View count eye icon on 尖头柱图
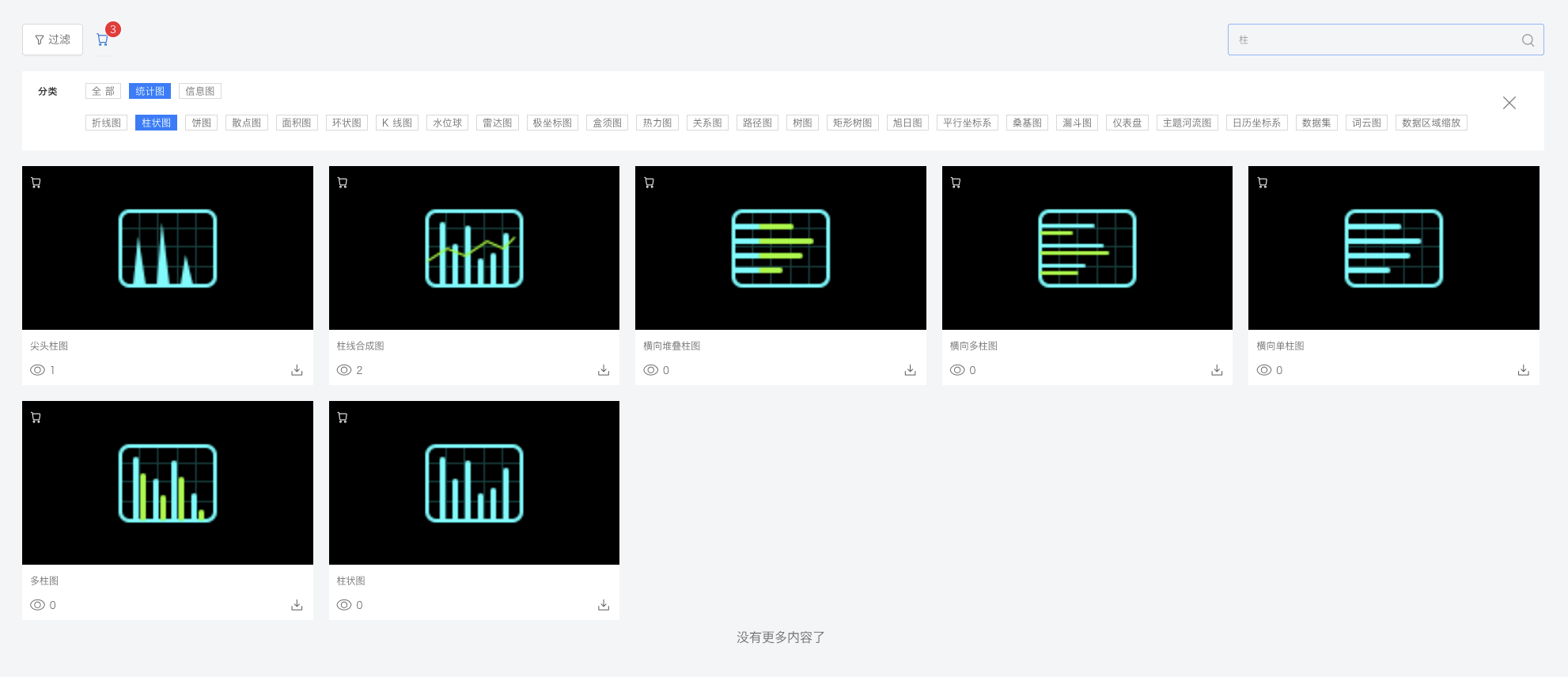This screenshot has height=677, width=1568. (x=37, y=370)
